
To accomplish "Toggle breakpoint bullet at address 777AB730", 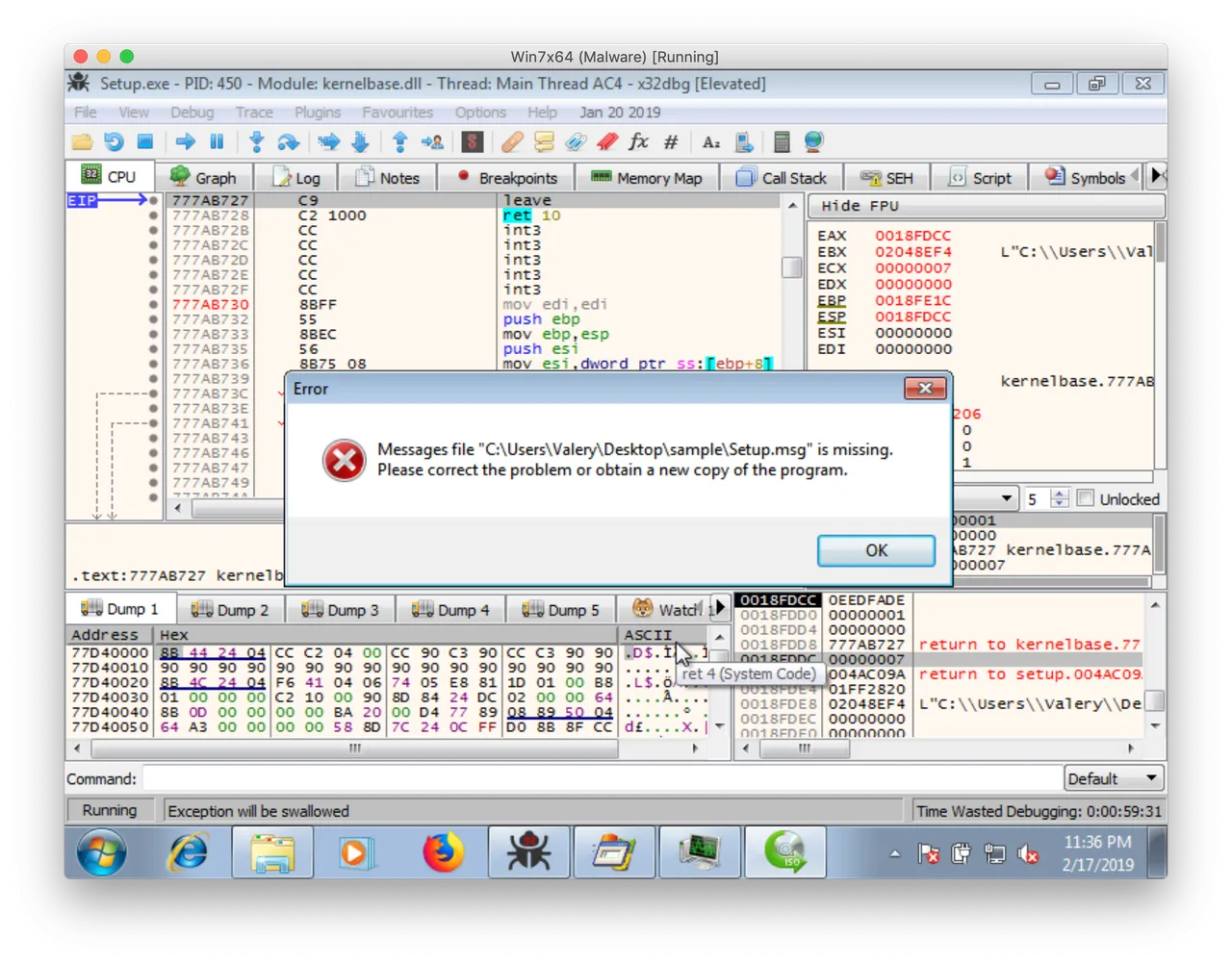I will click(153, 304).
